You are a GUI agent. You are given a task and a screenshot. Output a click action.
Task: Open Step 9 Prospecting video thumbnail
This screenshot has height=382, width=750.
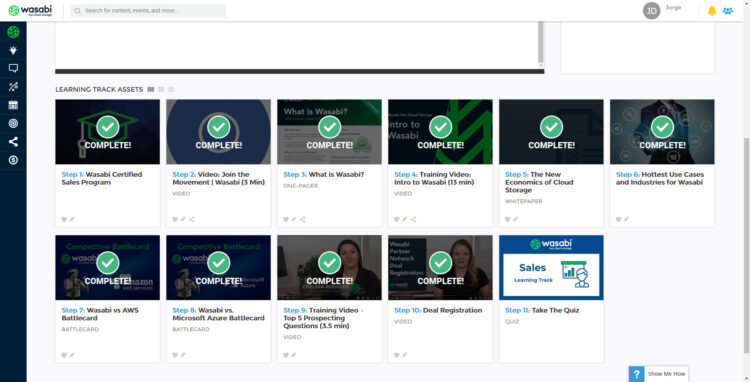pyautogui.click(x=330, y=268)
